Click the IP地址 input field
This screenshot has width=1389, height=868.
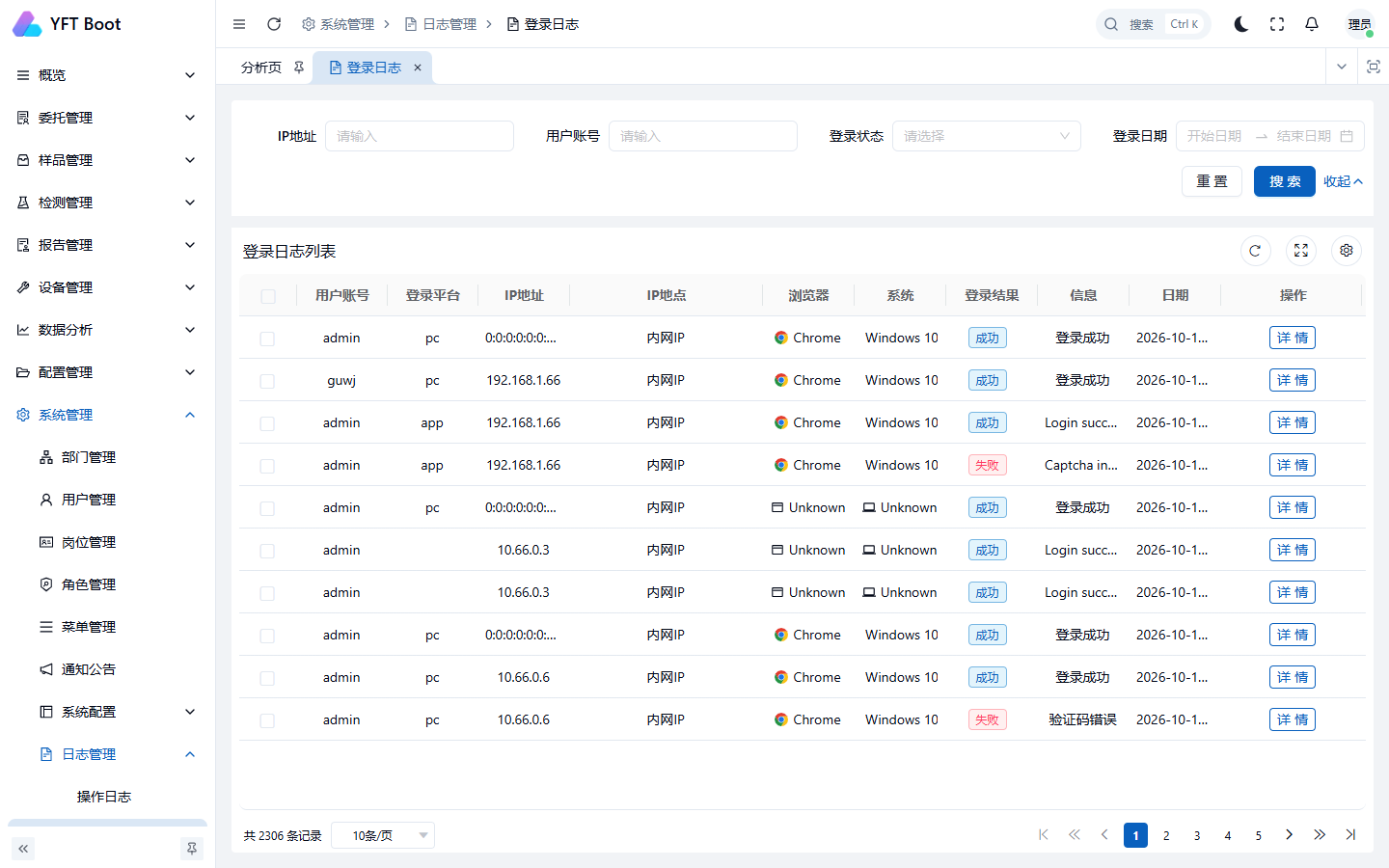pyautogui.click(x=420, y=136)
